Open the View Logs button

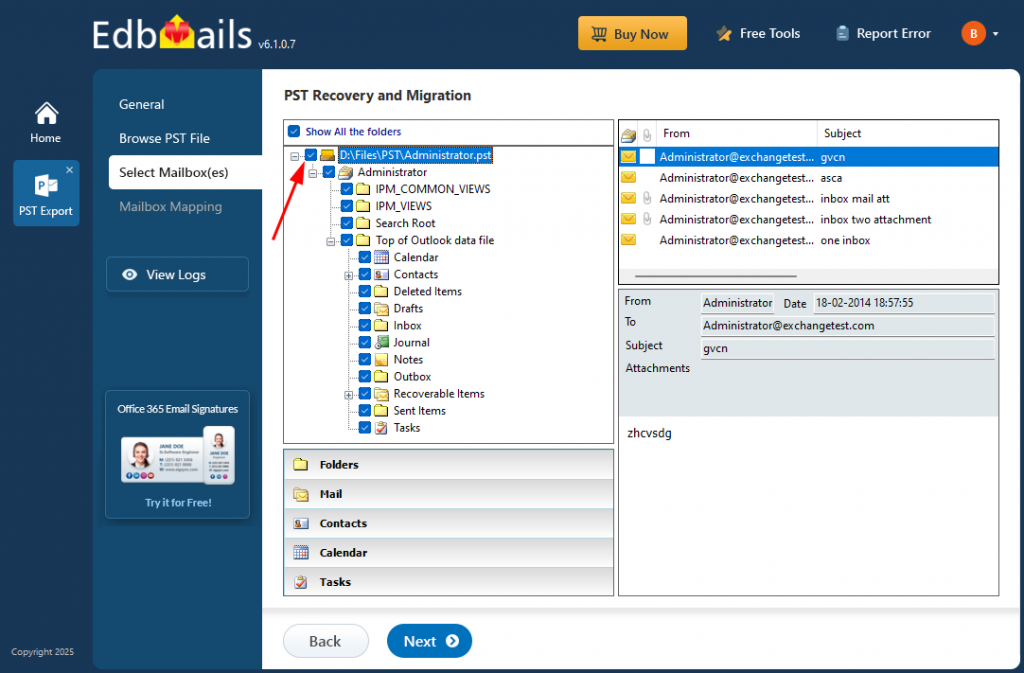tap(177, 274)
